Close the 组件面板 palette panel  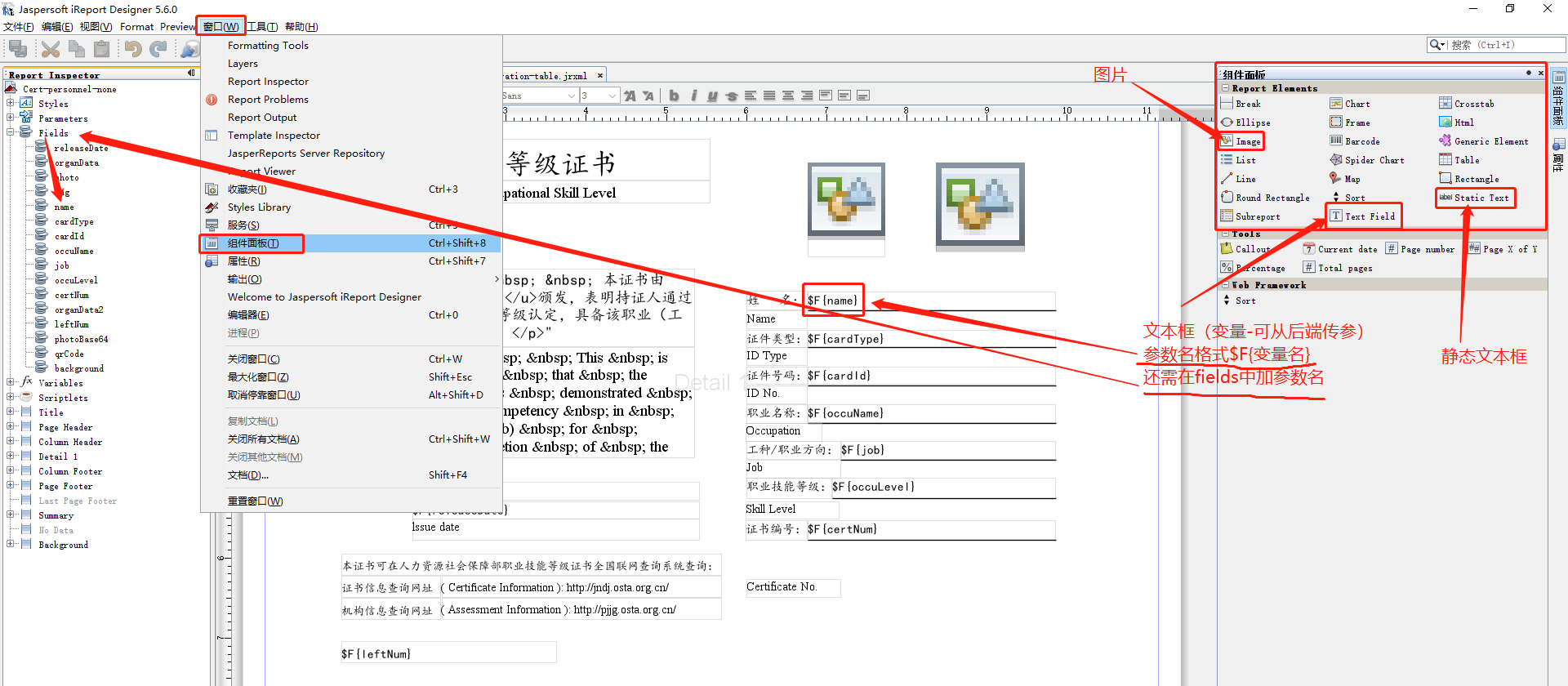[x=1541, y=73]
